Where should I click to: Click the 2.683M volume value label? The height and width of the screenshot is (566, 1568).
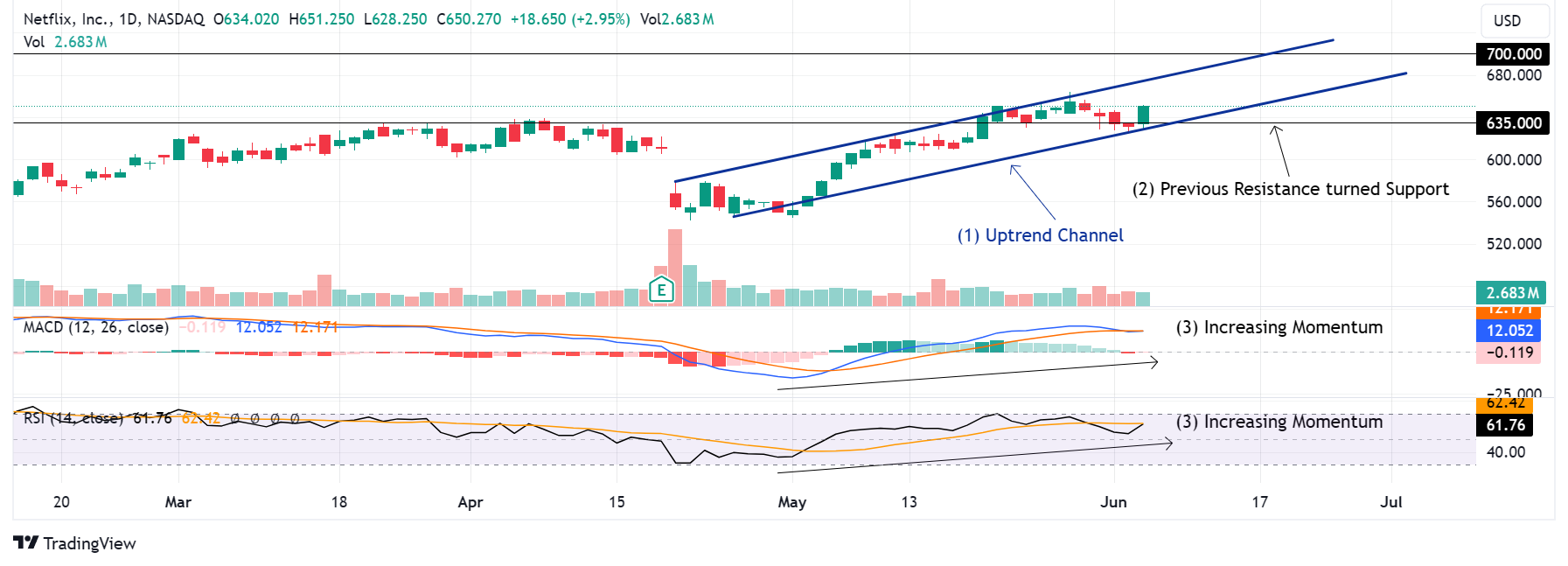(x=1511, y=293)
